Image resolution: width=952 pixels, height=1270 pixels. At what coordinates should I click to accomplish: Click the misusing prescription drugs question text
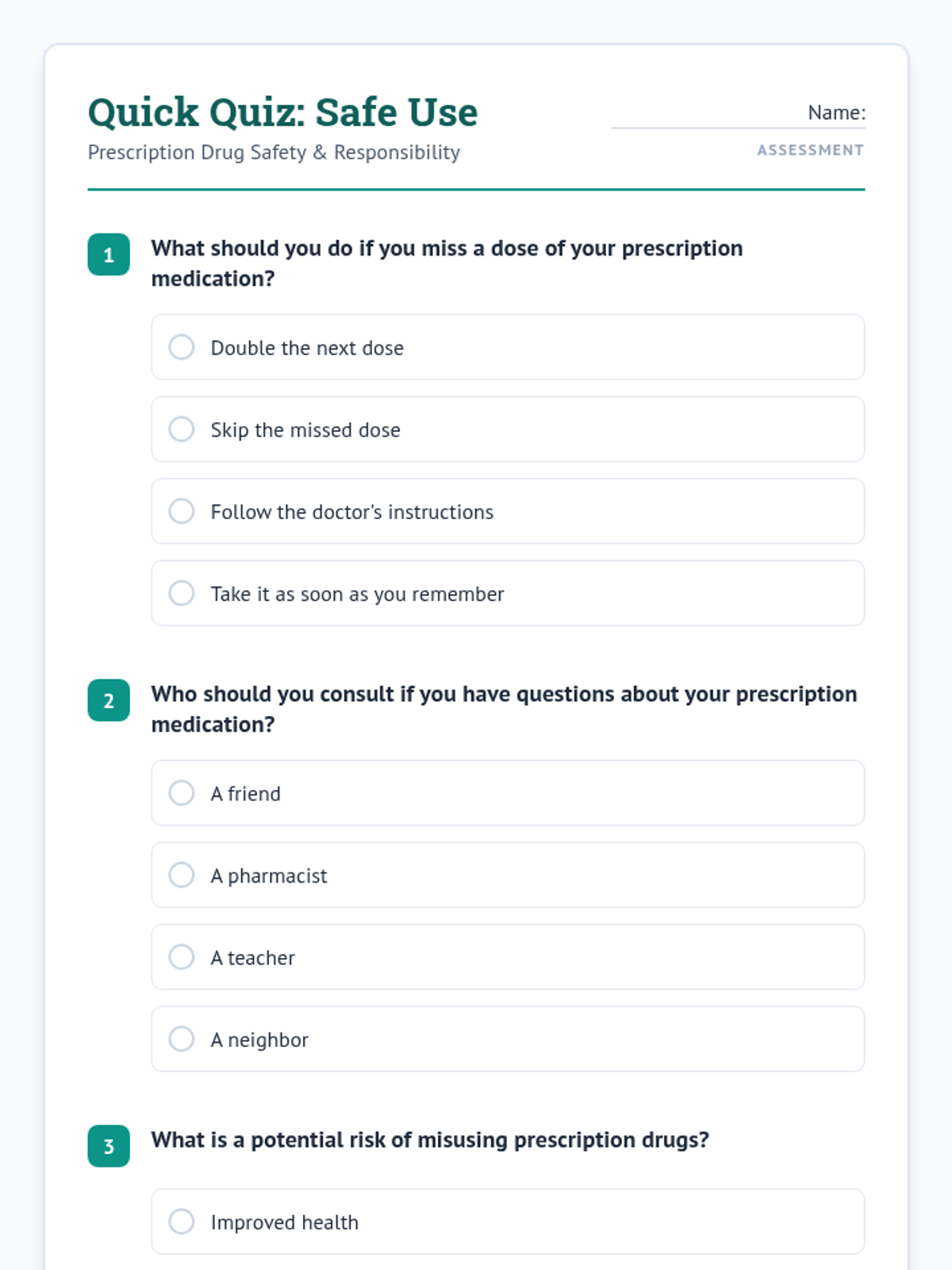pyautogui.click(x=430, y=1140)
